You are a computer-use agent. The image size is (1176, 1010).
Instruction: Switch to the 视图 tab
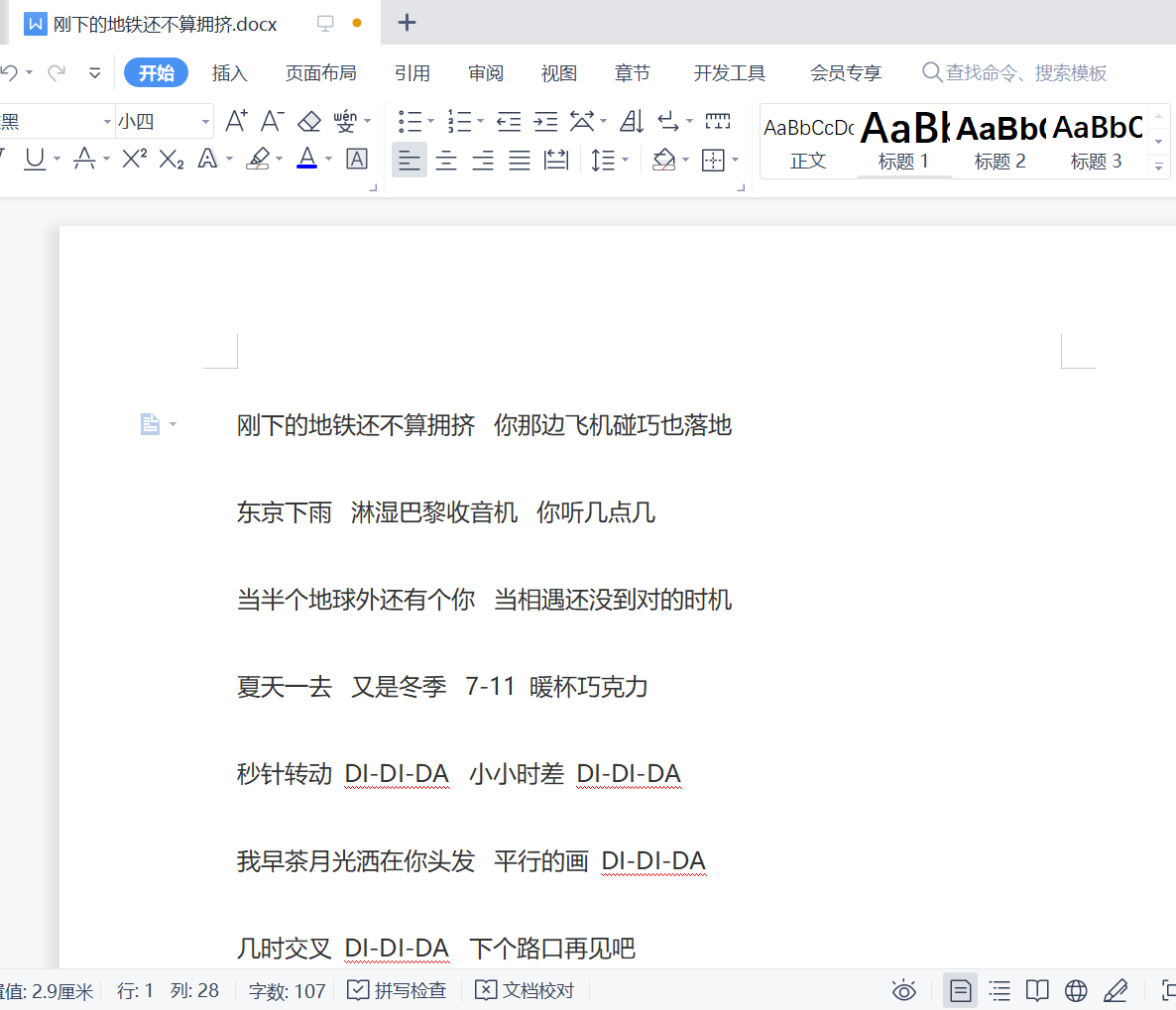[x=559, y=72]
